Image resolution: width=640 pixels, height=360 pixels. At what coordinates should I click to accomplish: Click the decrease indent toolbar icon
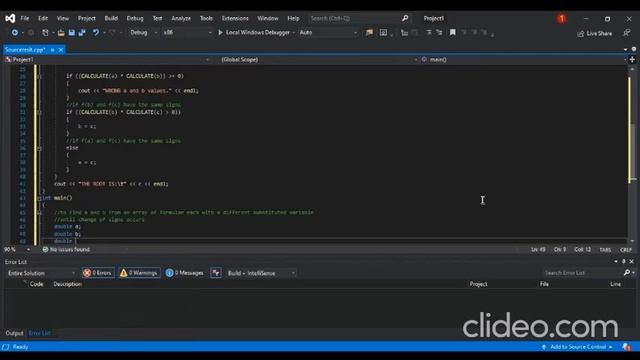click(404, 32)
